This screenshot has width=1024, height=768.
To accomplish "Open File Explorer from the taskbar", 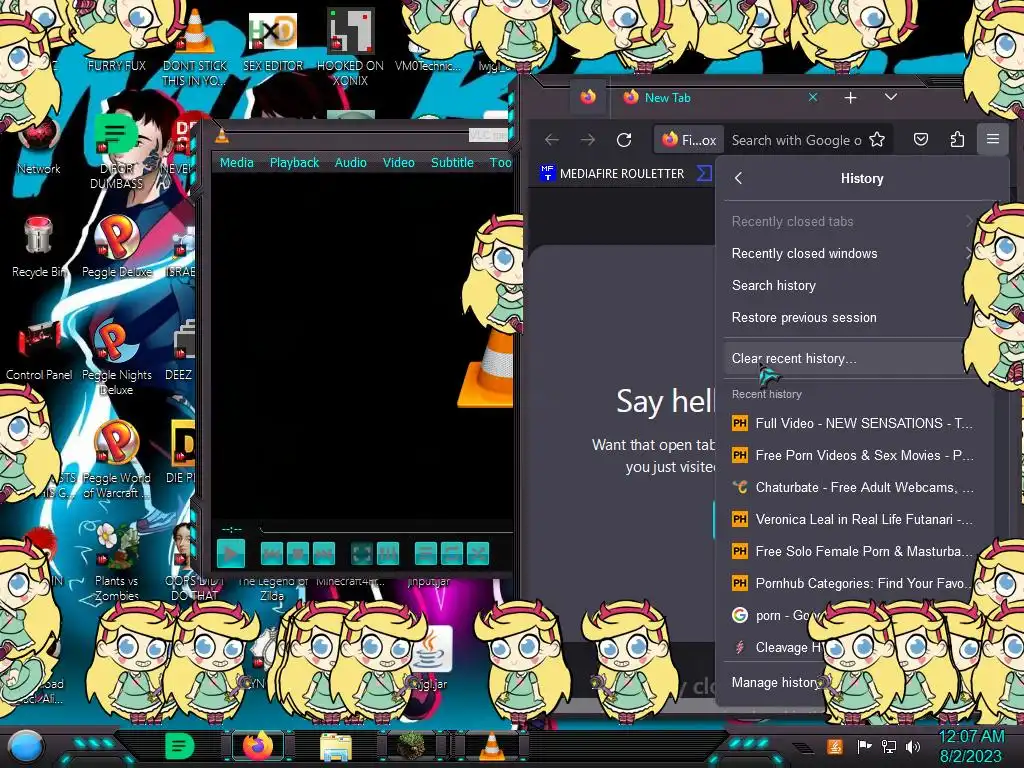I will point(336,746).
